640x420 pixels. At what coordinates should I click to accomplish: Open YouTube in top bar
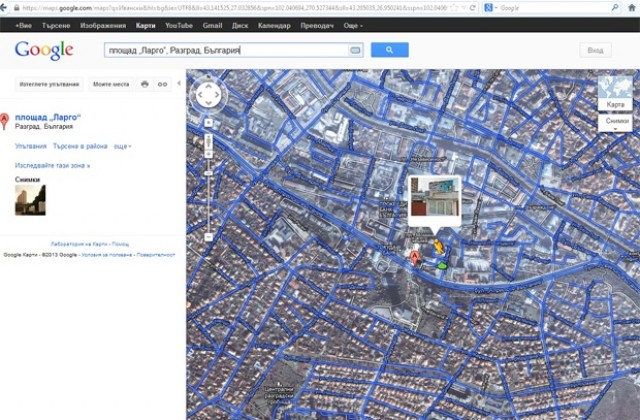(179, 25)
